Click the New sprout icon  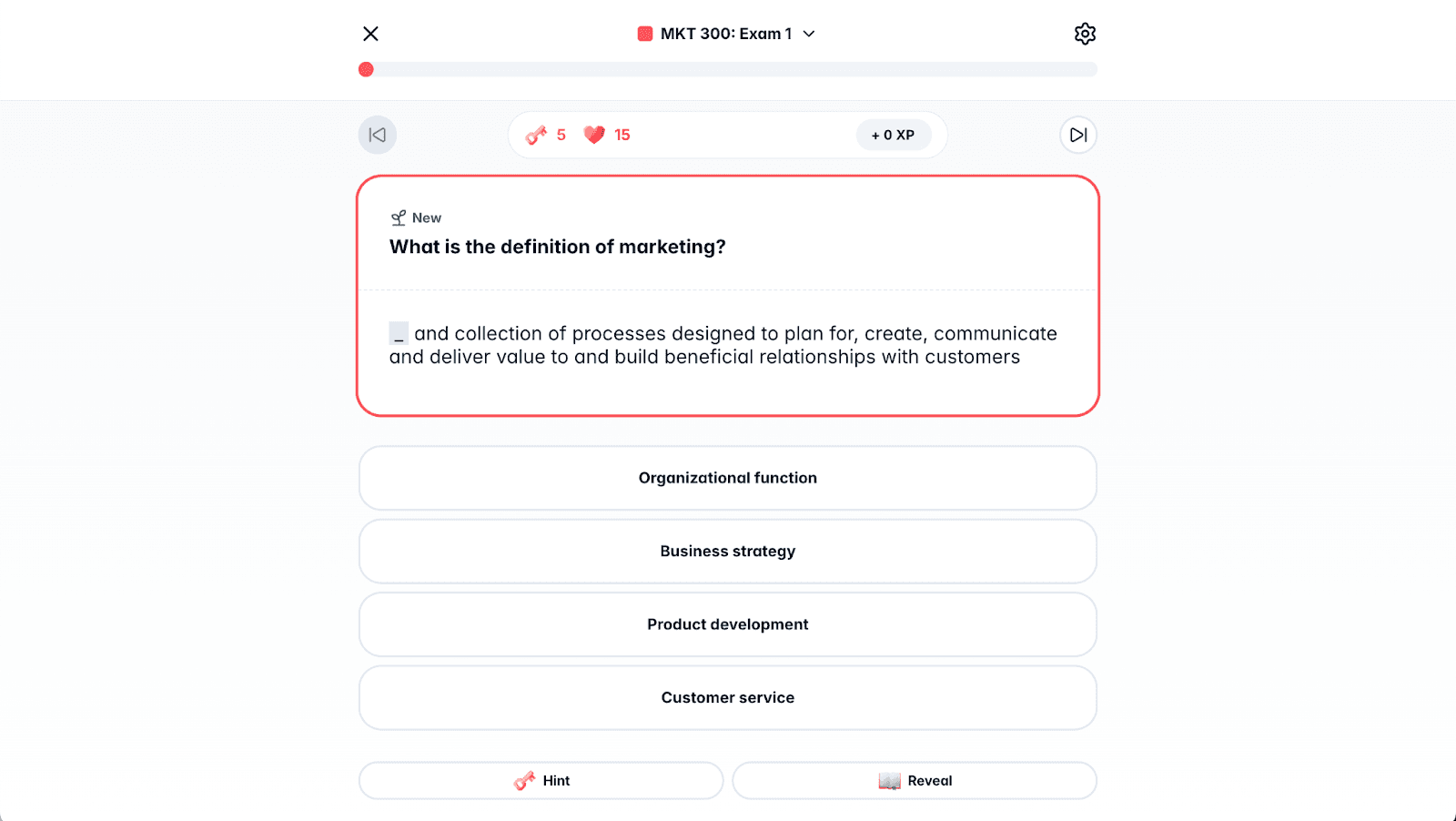399,218
